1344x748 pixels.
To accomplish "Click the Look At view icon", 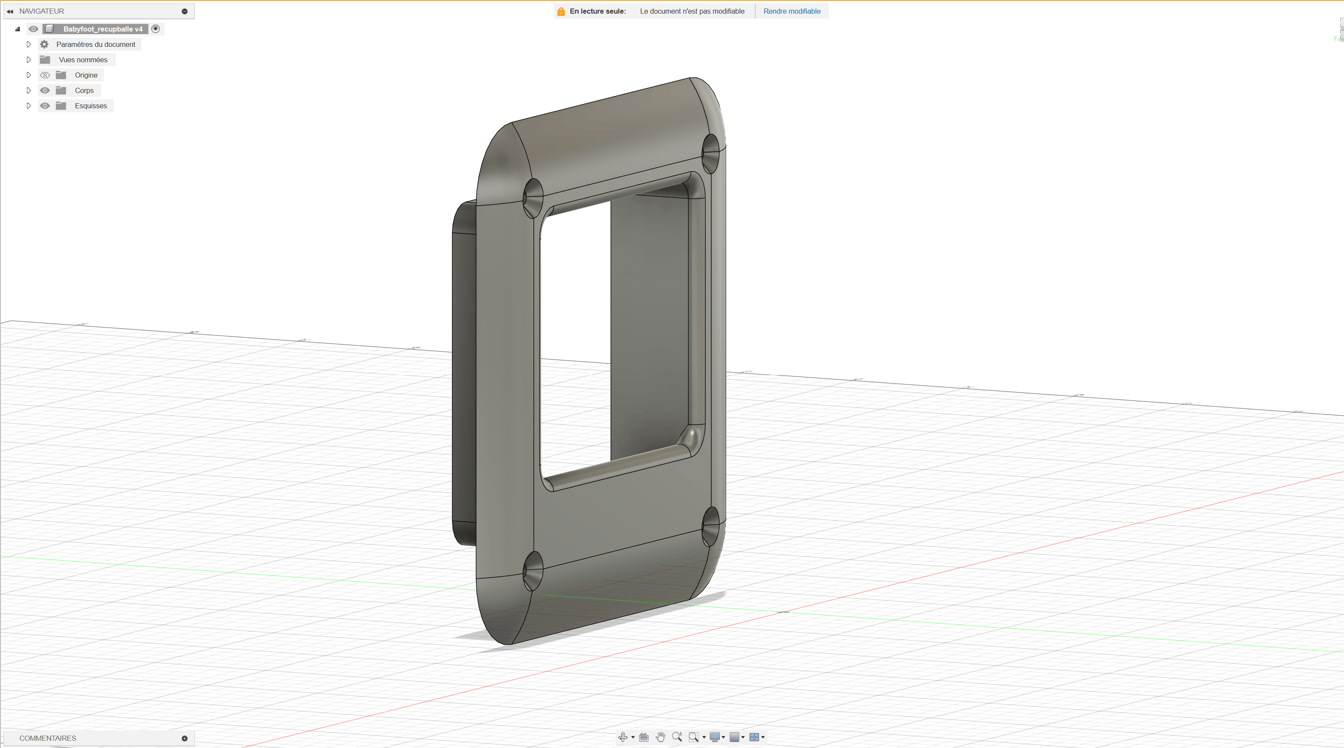I will tap(644, 737).
